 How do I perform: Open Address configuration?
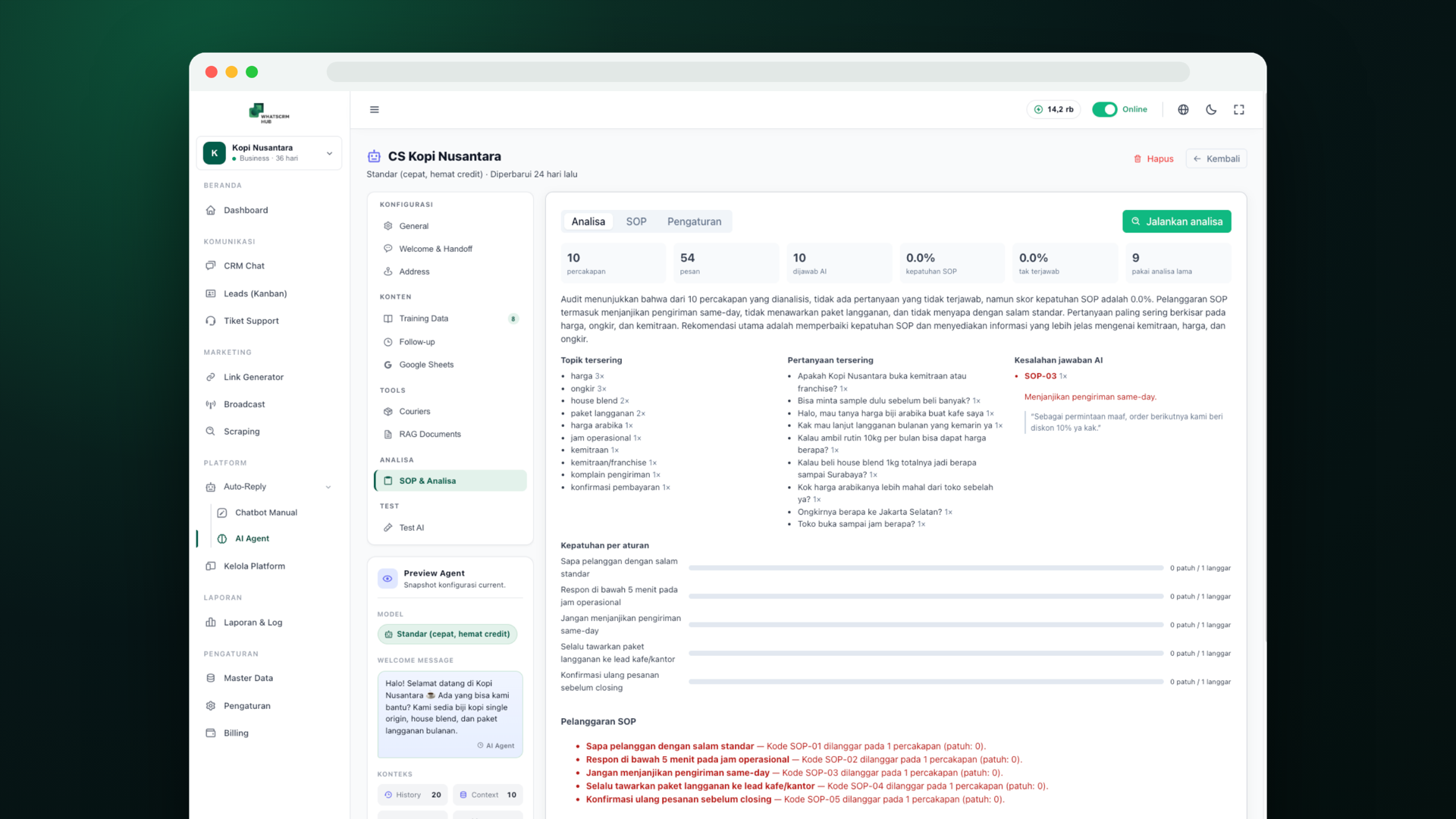click(x=450, y=271)
